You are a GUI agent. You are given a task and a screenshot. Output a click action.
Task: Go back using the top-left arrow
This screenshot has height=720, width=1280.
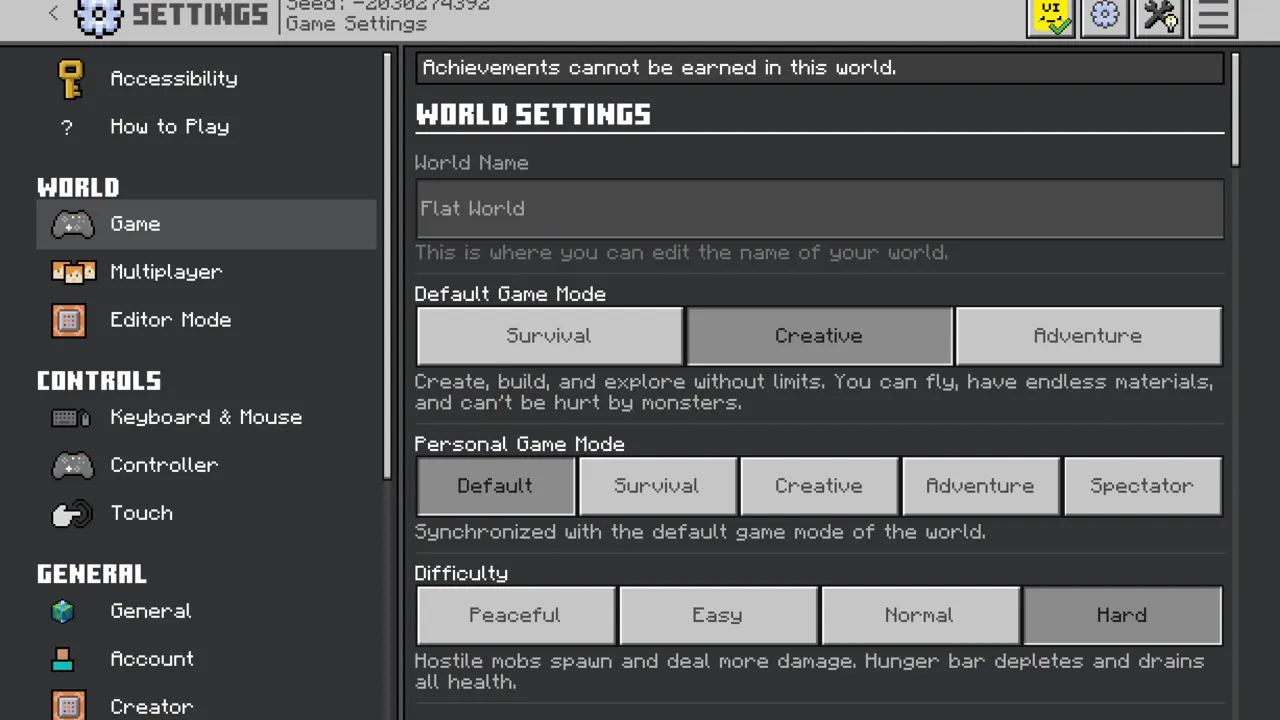pyautogui.click(x=53, y=13)
